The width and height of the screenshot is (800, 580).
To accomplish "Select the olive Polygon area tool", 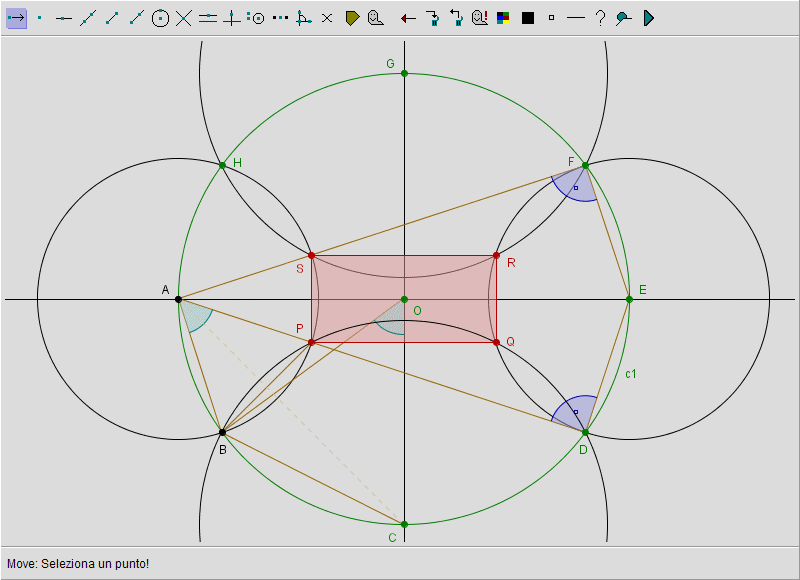I will (x=352, y=18).
